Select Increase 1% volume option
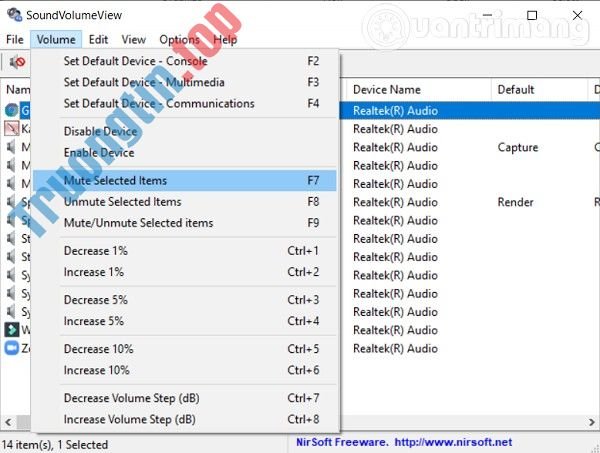The width and height of the screenshot is (600, 453). [x=185, y=272]
